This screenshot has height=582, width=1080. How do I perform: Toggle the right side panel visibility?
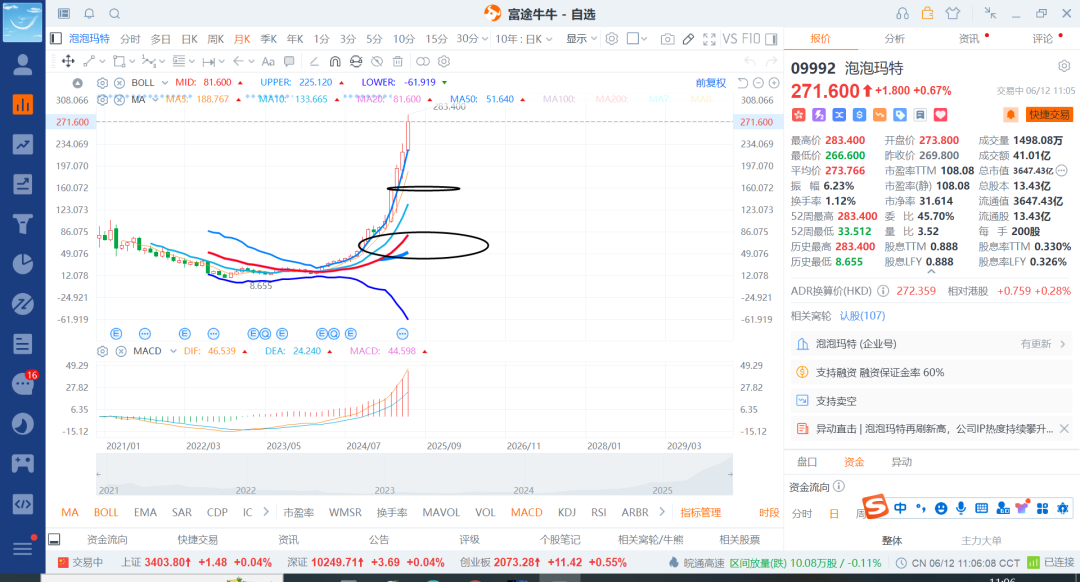point(771,39)
